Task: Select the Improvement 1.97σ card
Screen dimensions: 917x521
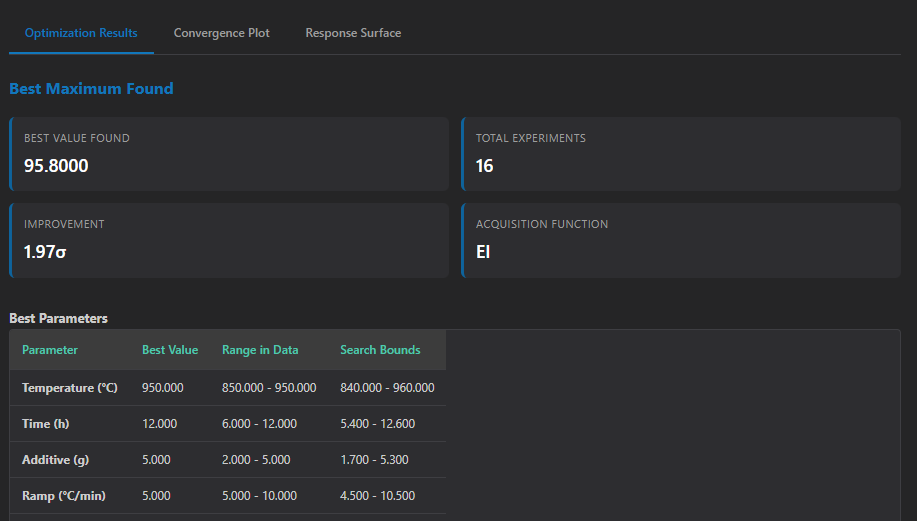Action: coord(229,240)
